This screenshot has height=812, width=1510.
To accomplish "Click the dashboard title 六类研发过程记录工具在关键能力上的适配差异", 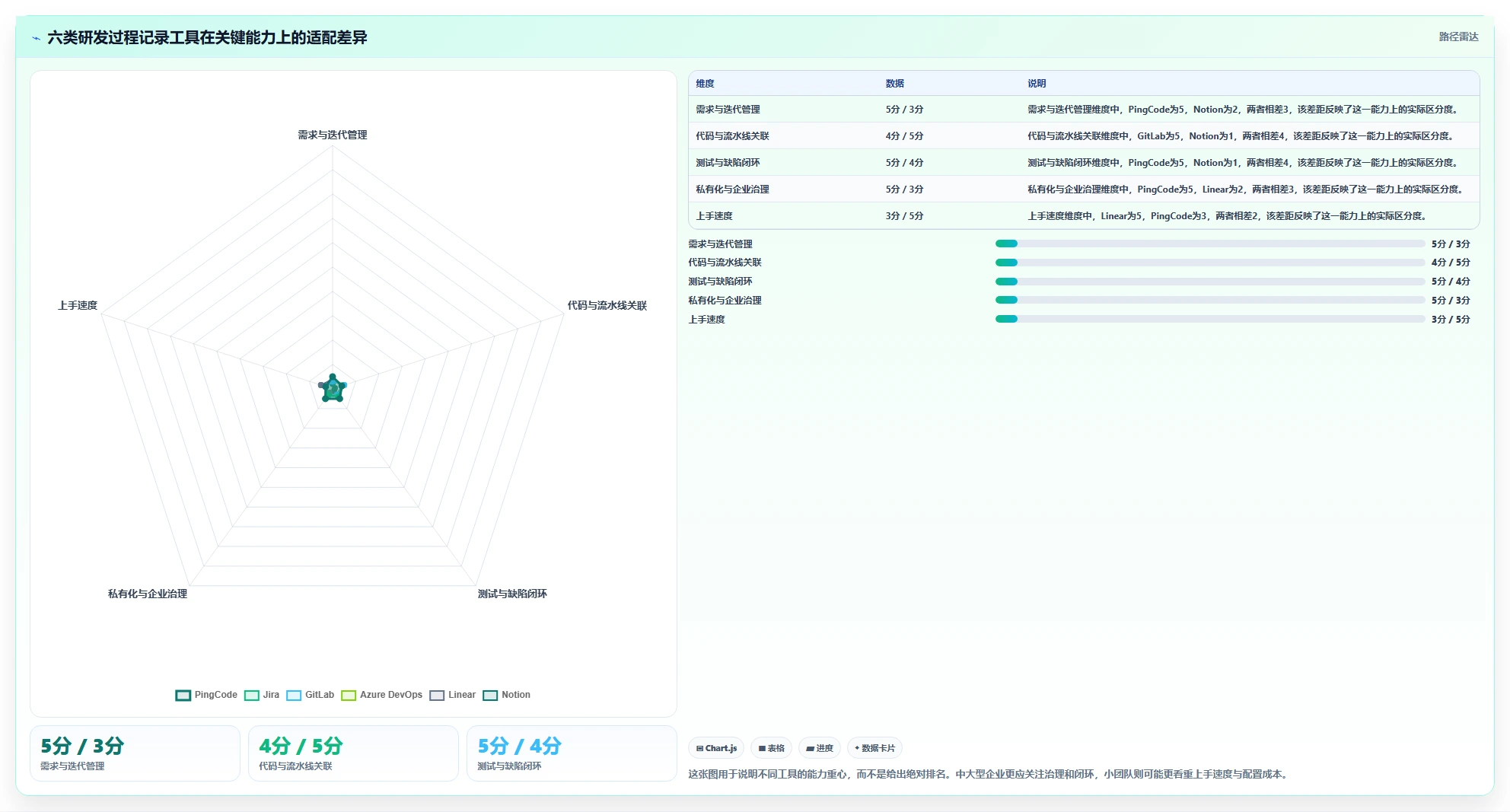I will click(x=207, y=37).
